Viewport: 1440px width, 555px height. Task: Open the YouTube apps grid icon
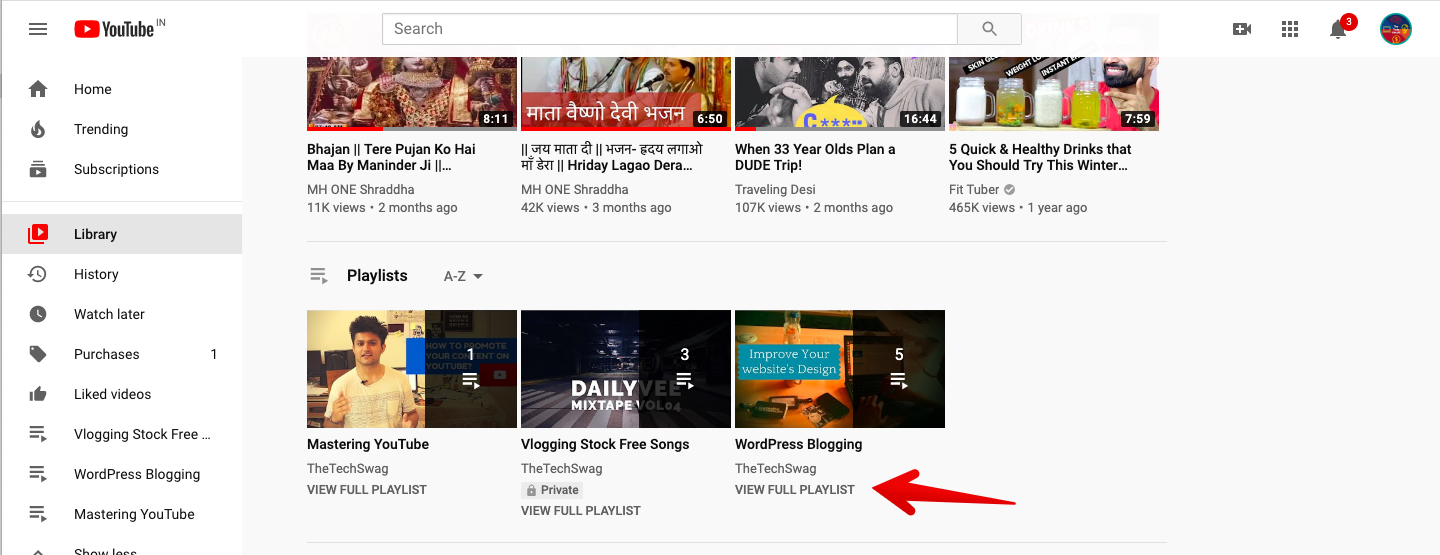point(1290,29)
